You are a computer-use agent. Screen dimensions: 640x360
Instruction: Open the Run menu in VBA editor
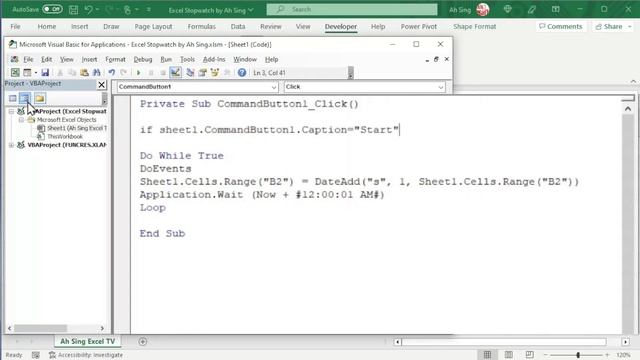[x=166, y=60]
